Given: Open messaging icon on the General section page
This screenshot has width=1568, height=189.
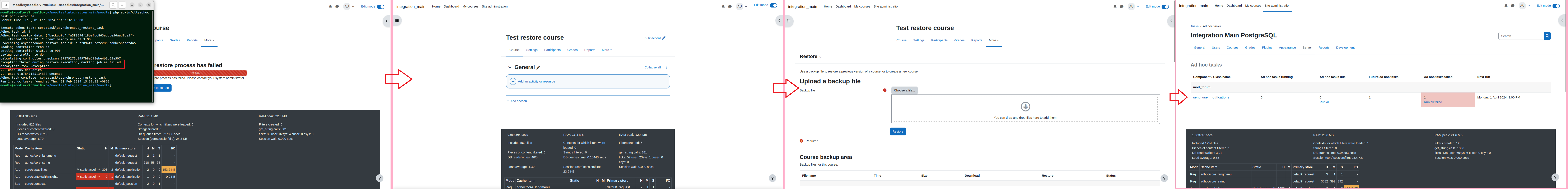Looking at the screenshot, I should click(730, 7).
